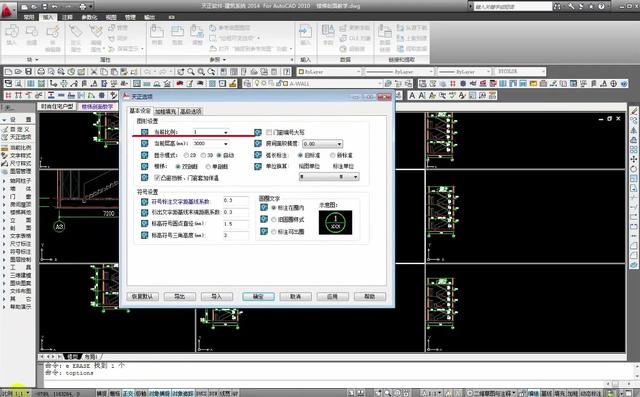Click the Save icon in the standard toolbar
The width and height of the screenshot is (640, 397).
[29, 72]
